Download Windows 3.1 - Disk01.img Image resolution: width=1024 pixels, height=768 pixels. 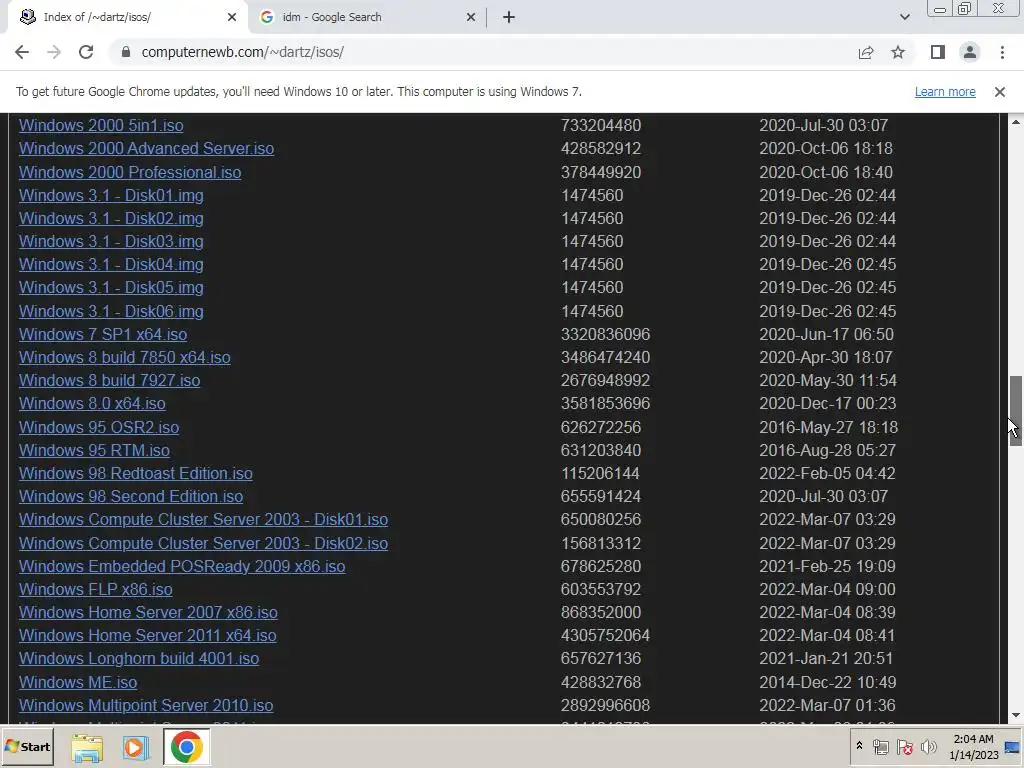(x=111, y=195)
